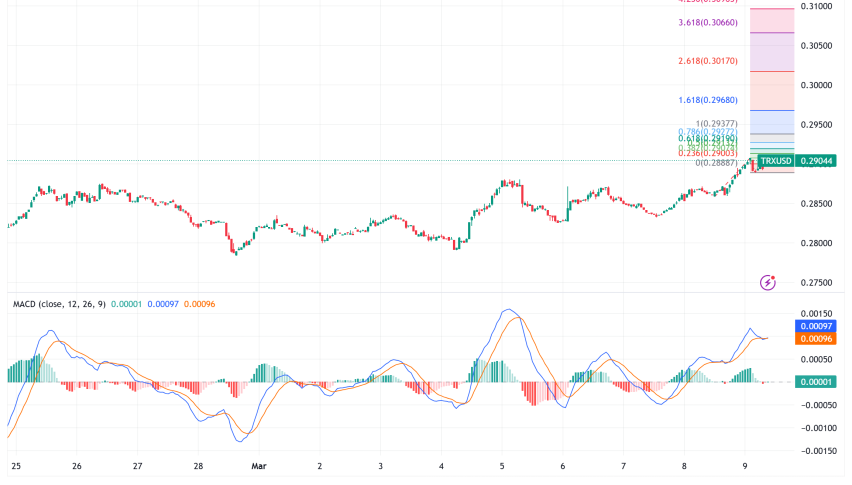Click the orange 0.00096 signal value tag
Image resolution: width=852 pixels, height=485 pixels.
tap(818, 339)
